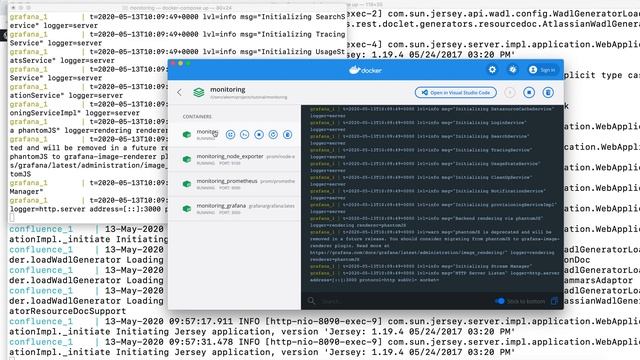Click monitoring_prometheus cube icon
Viewport: 640px width, 360px height.
point(187,184)
